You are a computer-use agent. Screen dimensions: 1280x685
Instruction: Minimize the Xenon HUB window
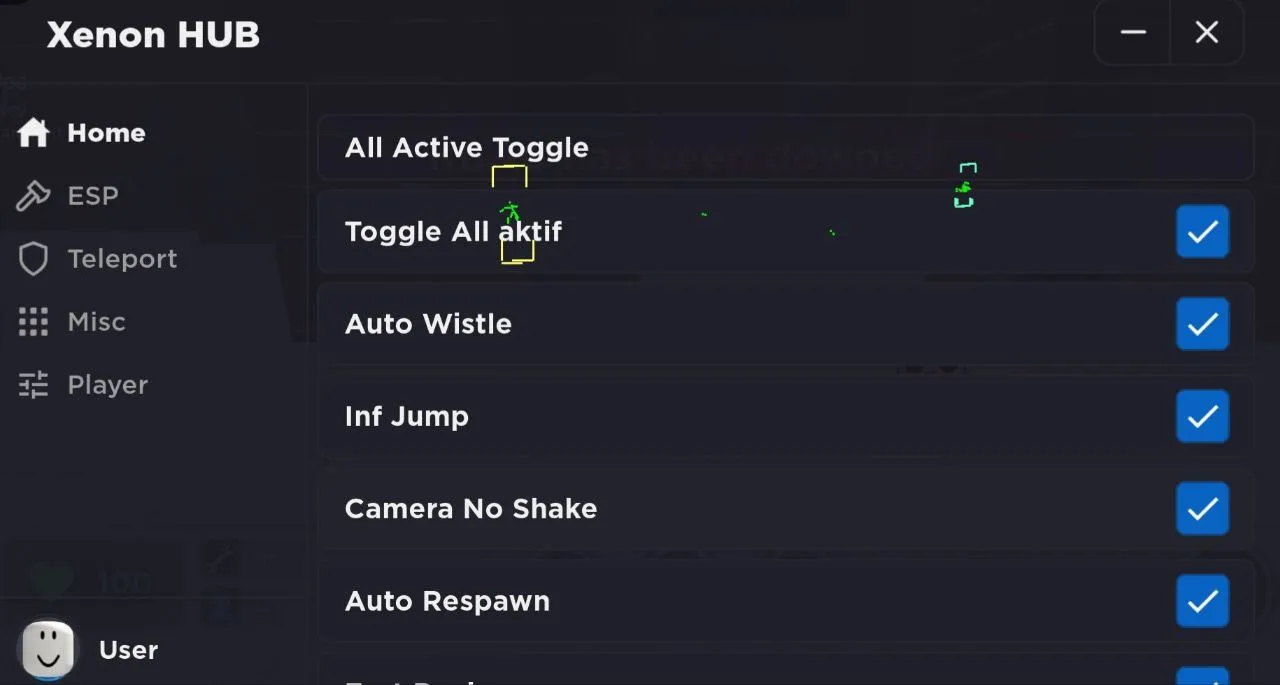(x=1133, y=33)
